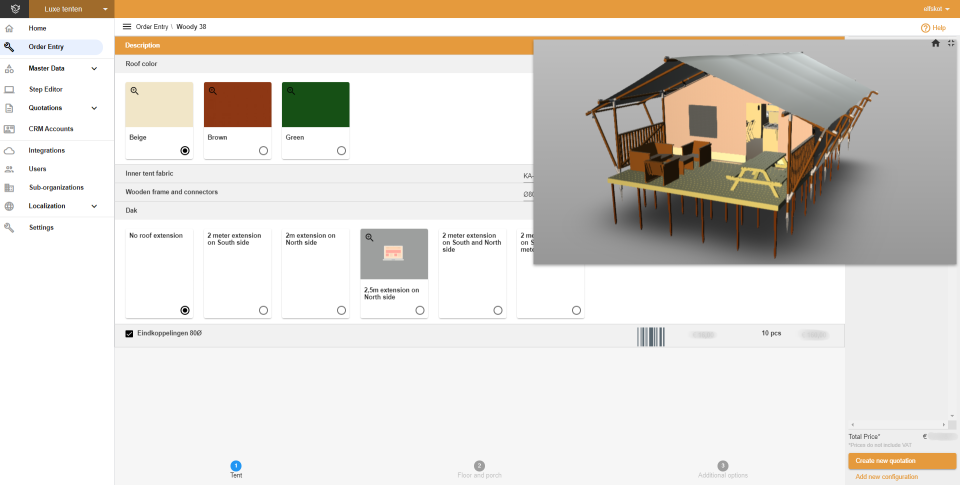Zoom the Green swatch magnifier icon
The height and width of the screenshot is (485, 960).
(x=291, y=91)
